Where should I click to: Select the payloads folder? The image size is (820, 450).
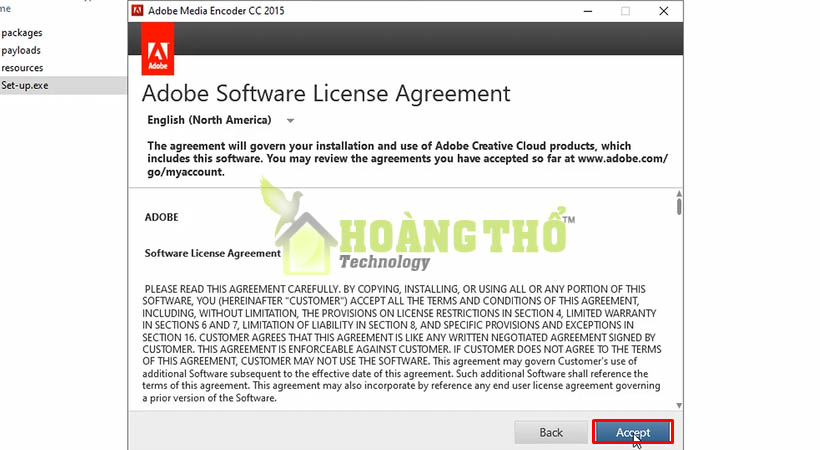(22, 50)
